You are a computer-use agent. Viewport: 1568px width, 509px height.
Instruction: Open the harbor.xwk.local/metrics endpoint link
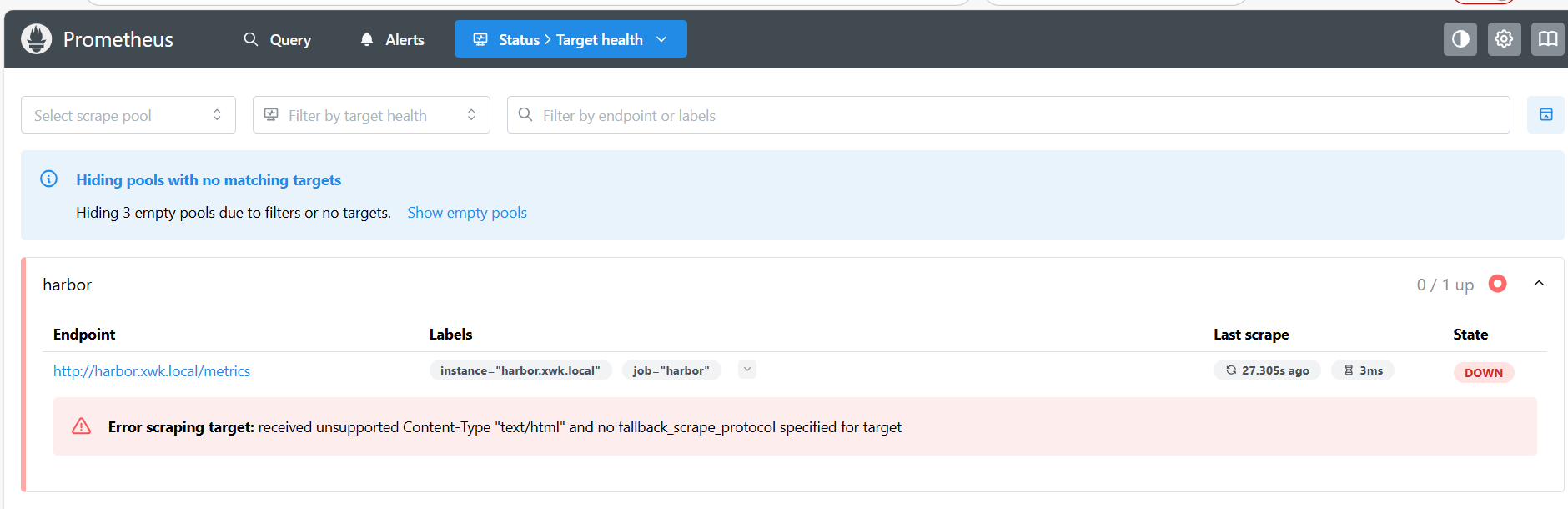coord(152,371)
